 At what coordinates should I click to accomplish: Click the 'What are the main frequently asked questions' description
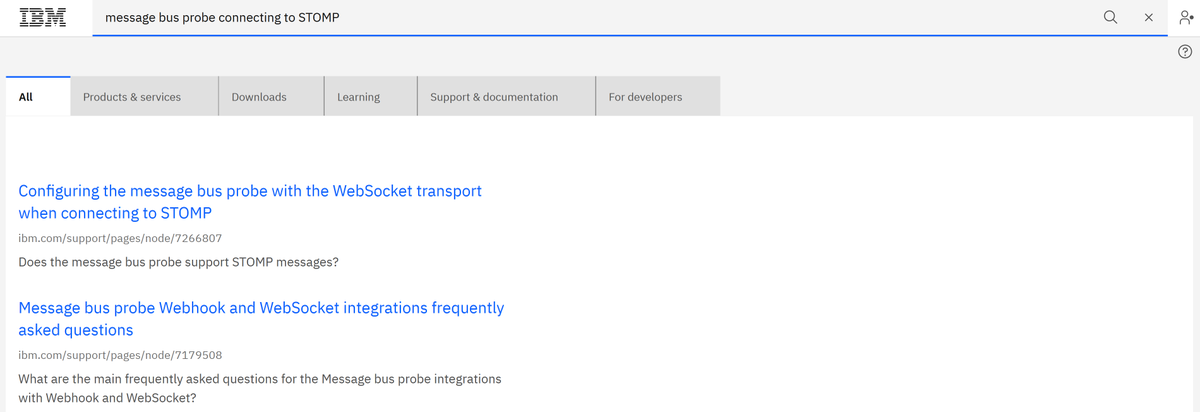tap(260, 388)
